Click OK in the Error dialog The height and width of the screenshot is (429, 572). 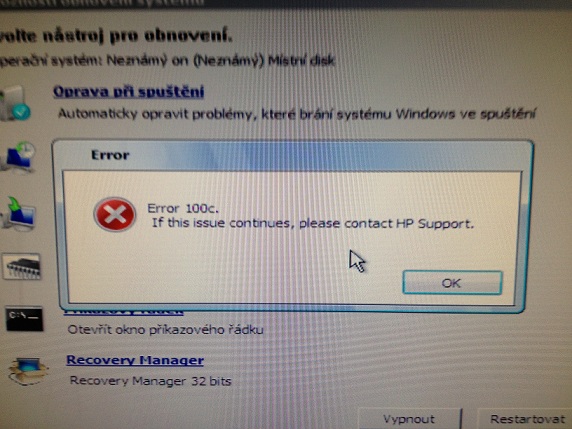coord(452,282)
